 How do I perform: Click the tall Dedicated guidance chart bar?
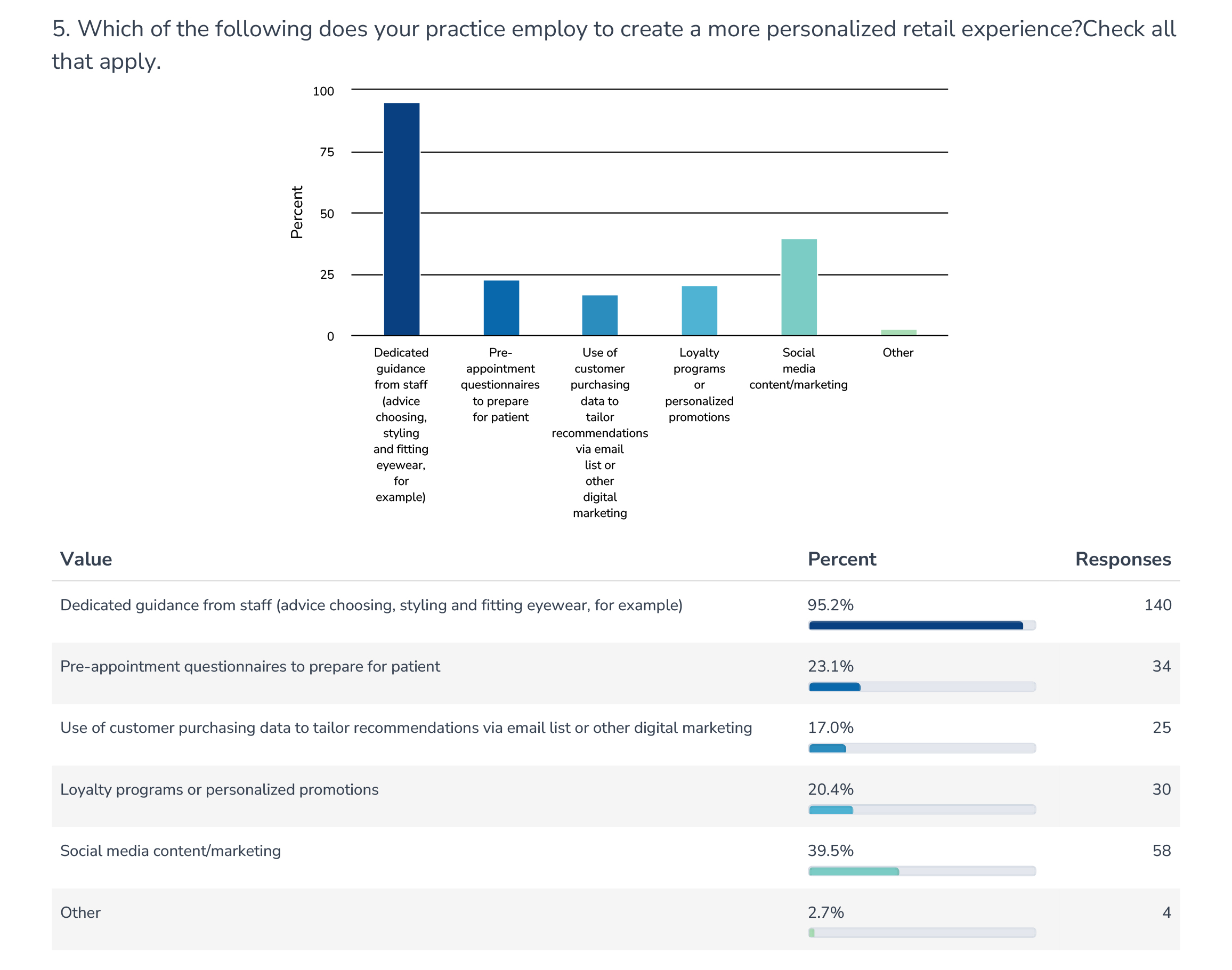[x=401, y=219]
